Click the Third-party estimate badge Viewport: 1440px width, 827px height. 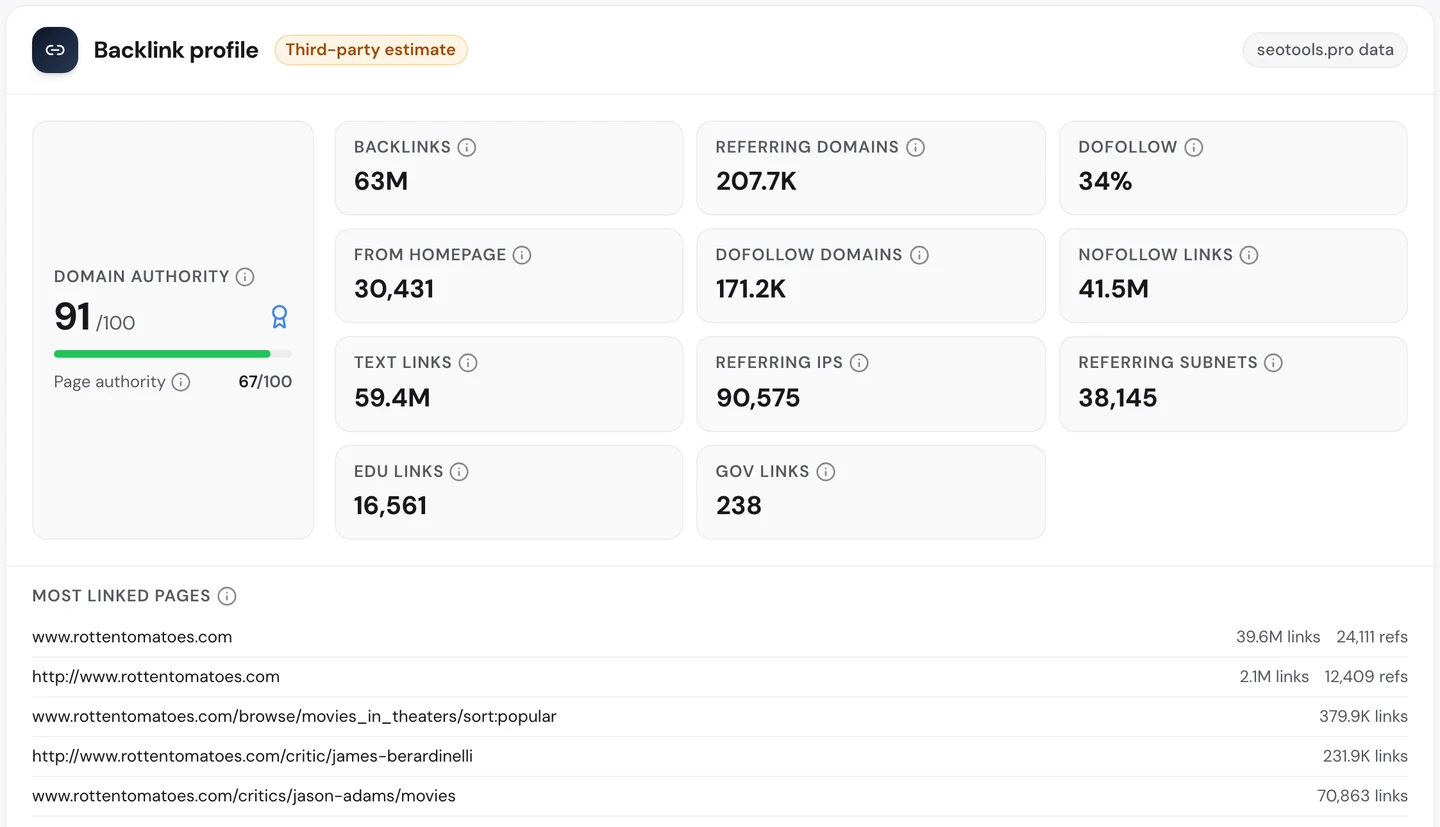click(x=371, y=50)
